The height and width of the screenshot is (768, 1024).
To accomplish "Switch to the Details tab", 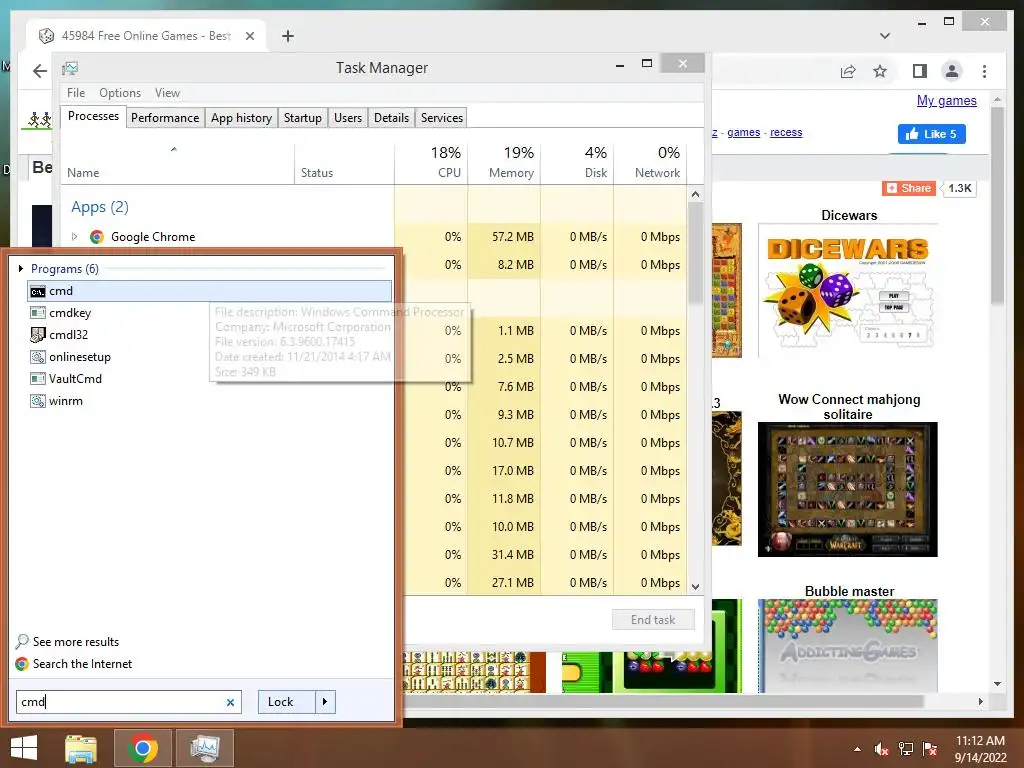I will (391, 118).
